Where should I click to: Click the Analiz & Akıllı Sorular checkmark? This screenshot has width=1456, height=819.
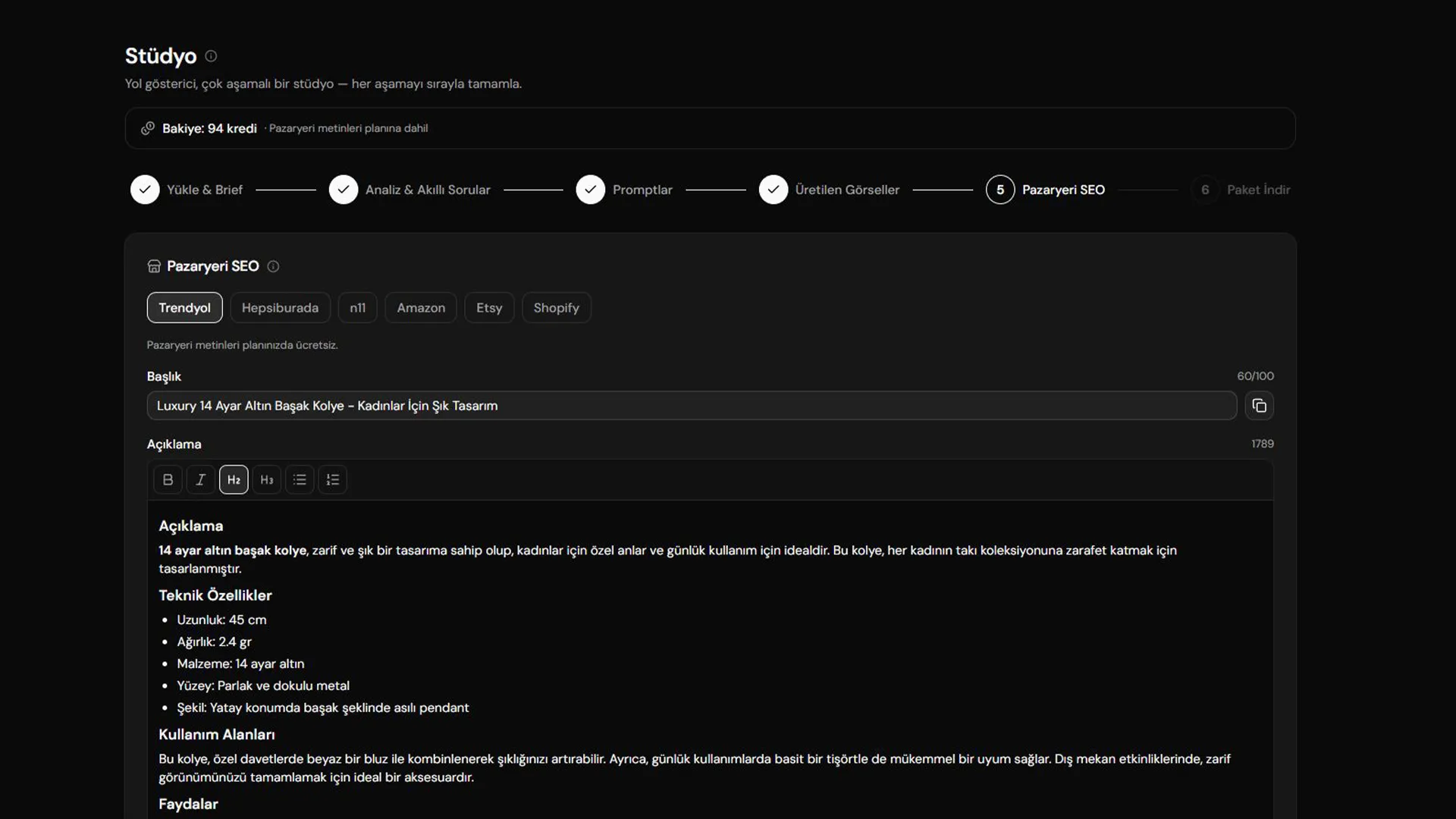click(344, 190)
